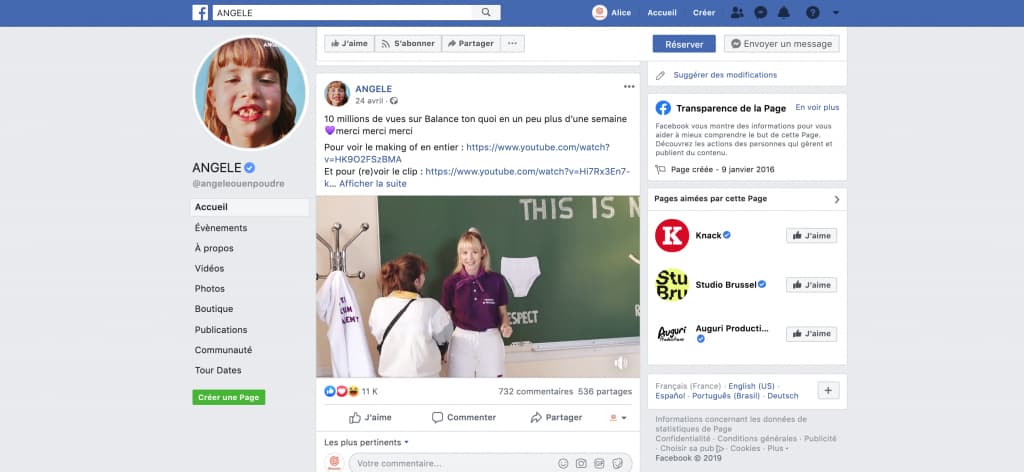Go to Accueil in top bar
The height and width of the screenshot is (472, 1024).
point(662,12)
